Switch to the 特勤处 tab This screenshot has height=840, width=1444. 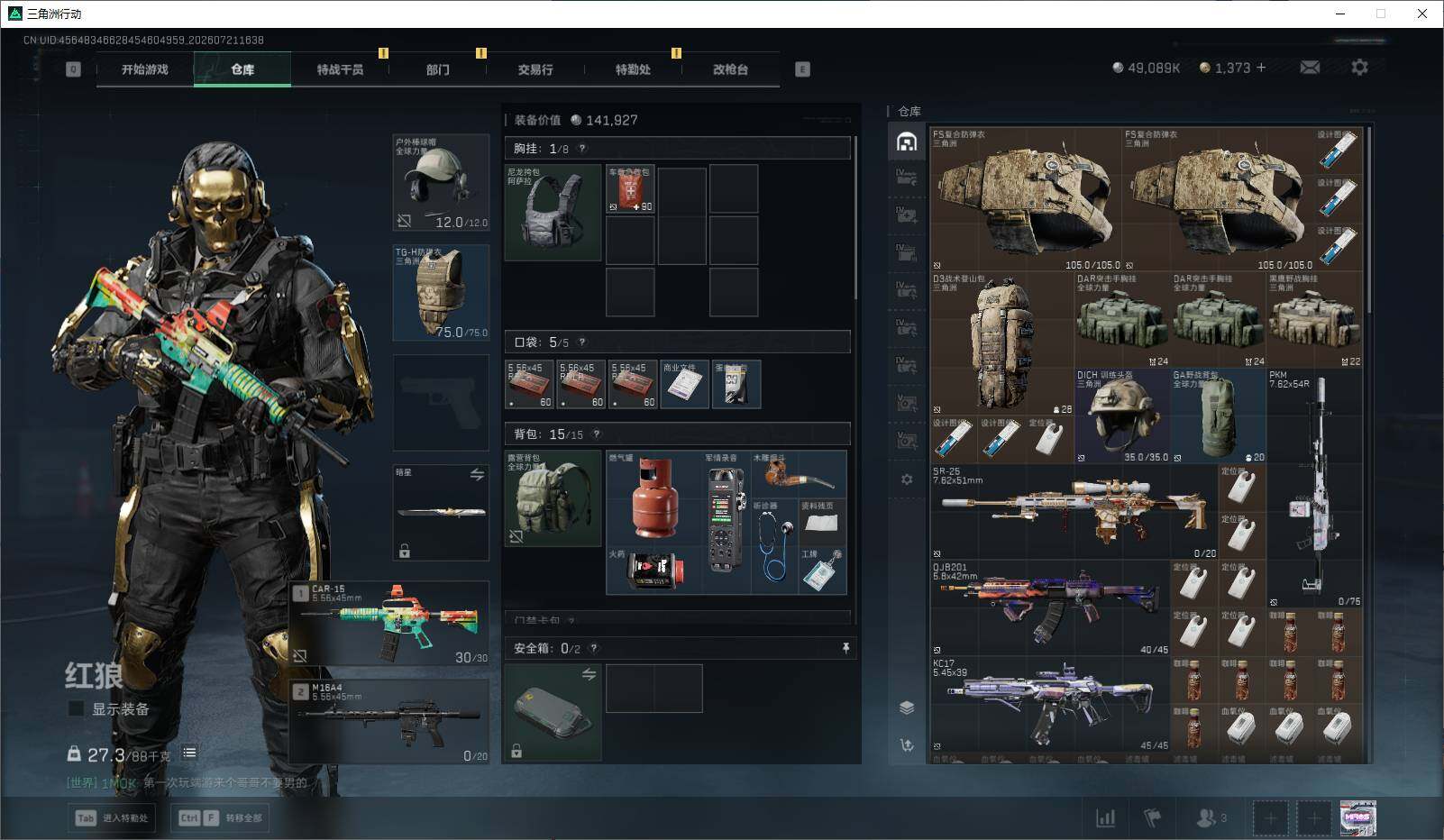coord(633,69)
